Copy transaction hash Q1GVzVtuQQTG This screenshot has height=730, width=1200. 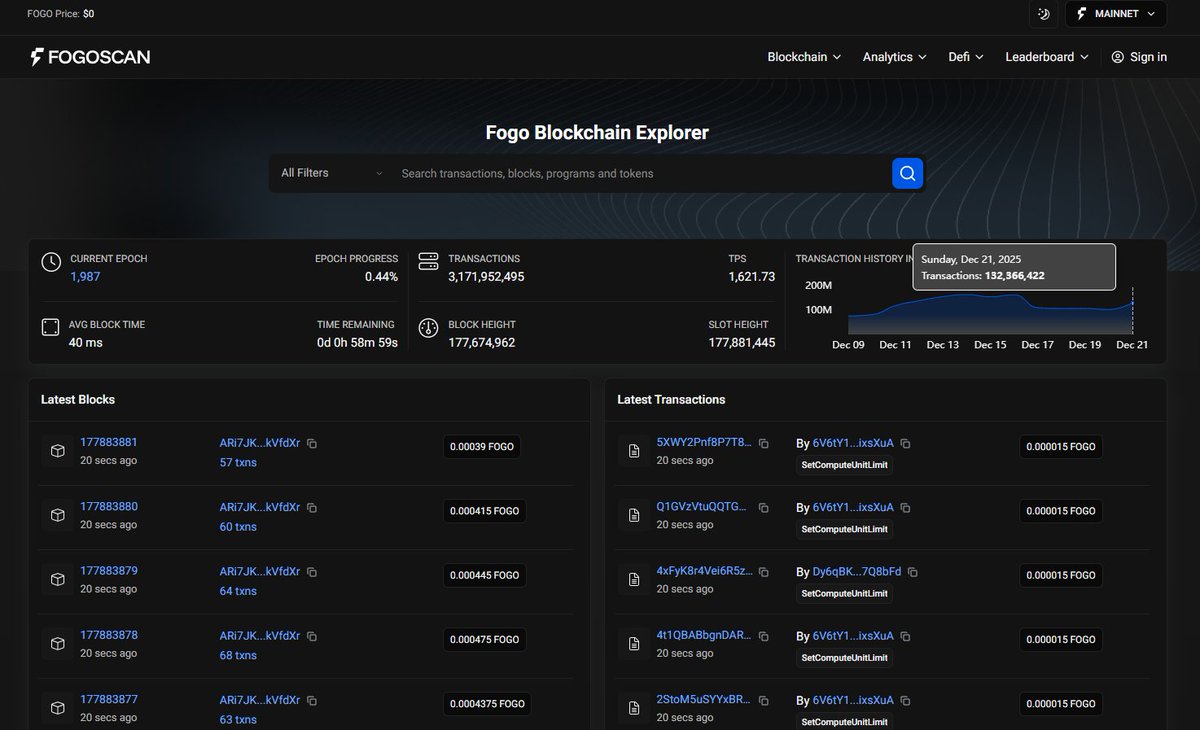763,507
